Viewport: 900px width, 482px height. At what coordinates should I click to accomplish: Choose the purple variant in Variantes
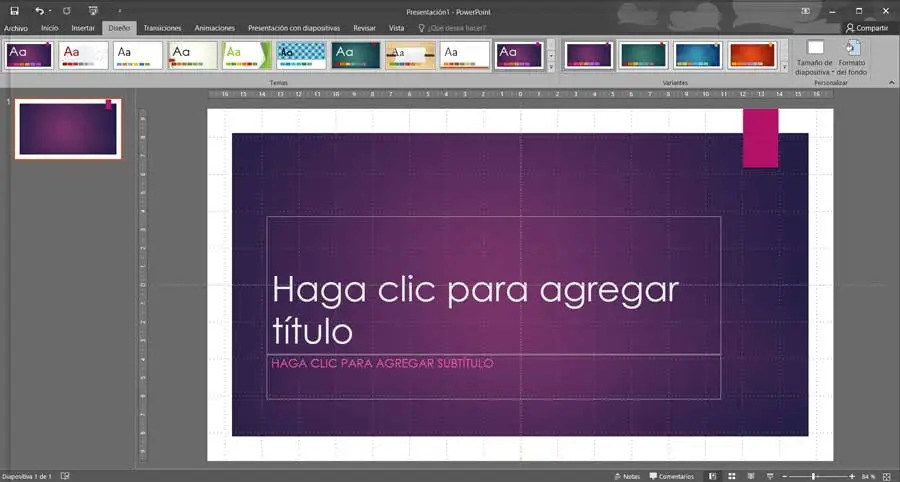click(588, 55)
